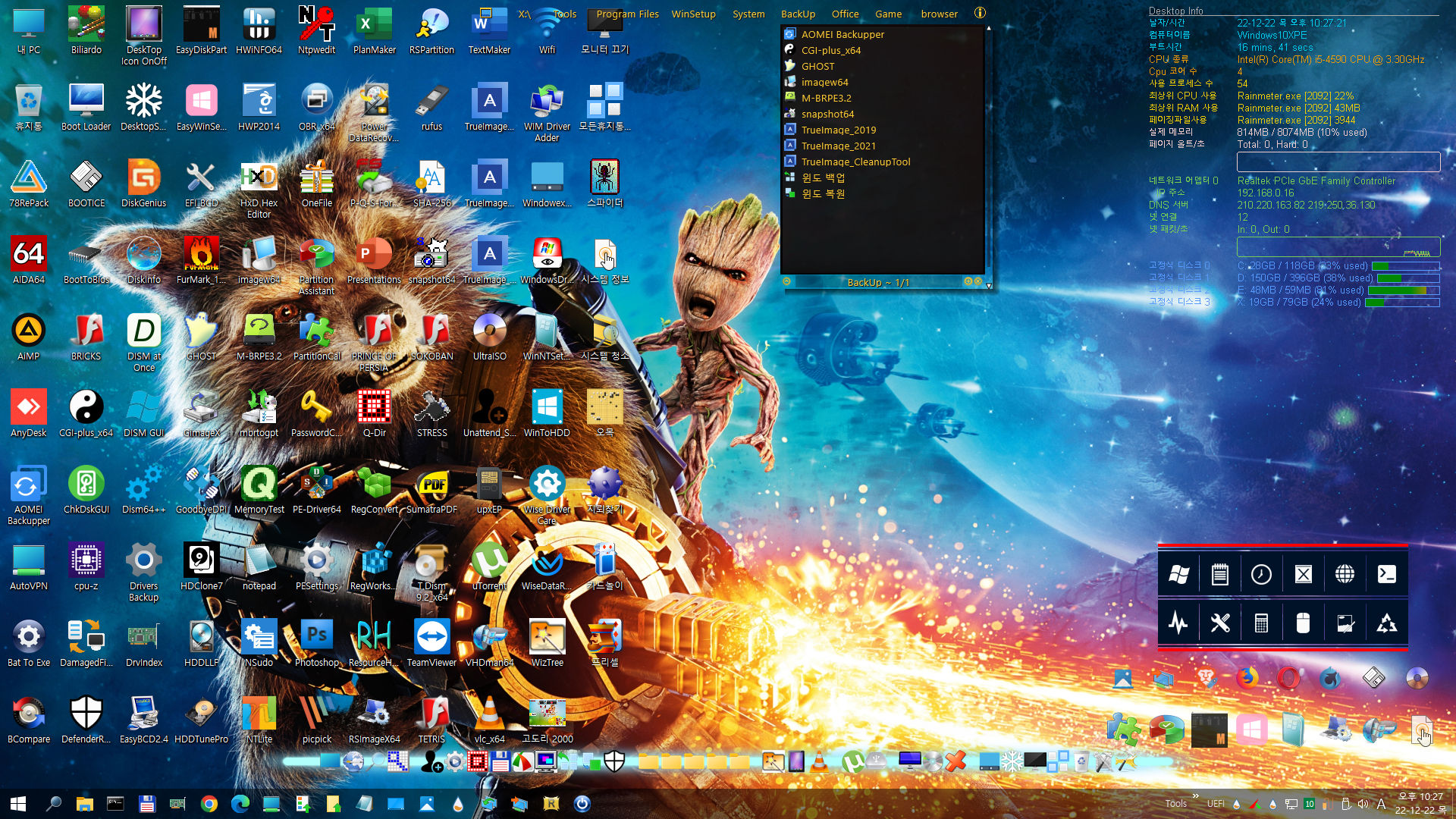Open the SumatraPDF desktop icon
1456x819 pixels.
431,490
